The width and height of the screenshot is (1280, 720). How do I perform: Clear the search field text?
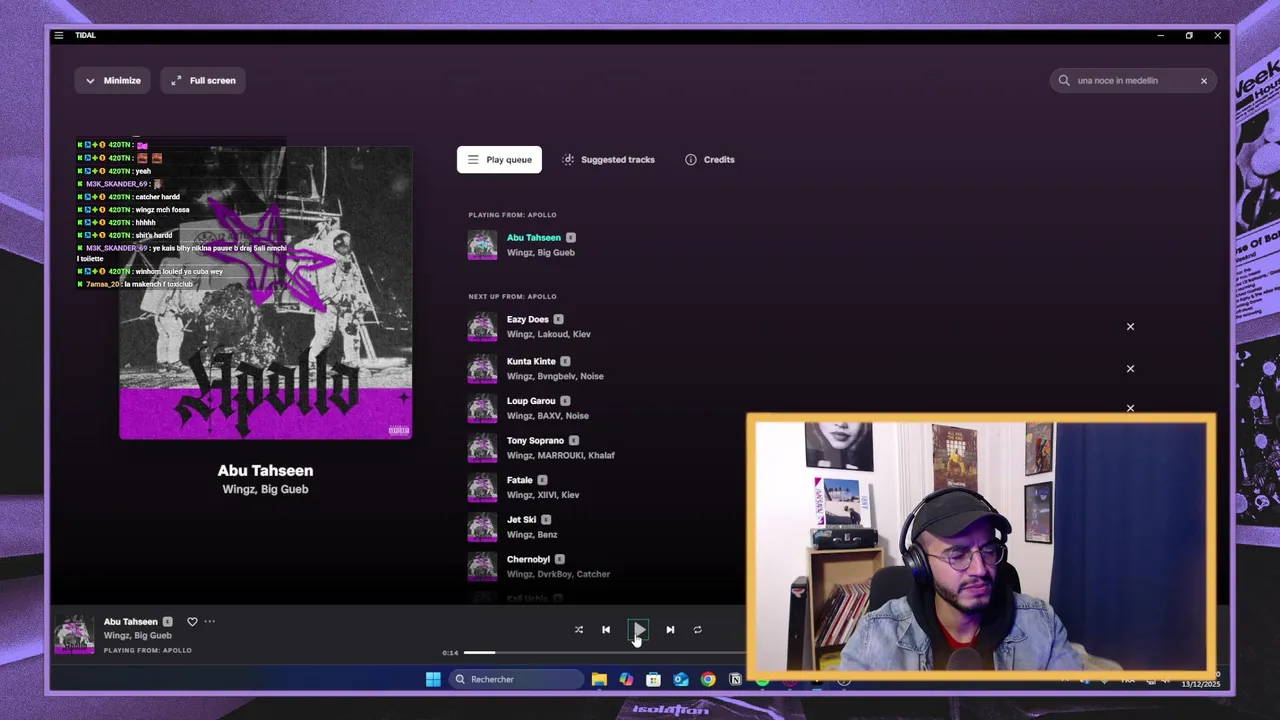point(1204,81)
